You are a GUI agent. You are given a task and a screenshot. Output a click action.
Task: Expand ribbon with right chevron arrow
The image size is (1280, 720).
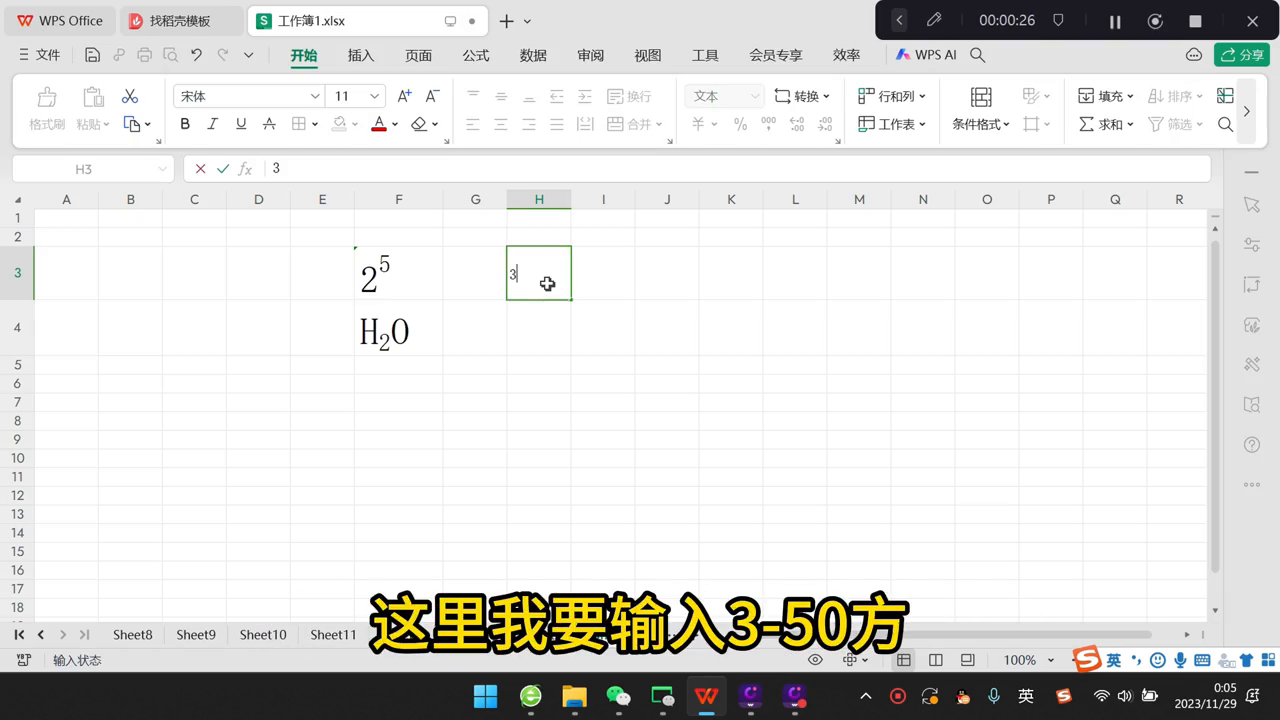(1246, 111)
